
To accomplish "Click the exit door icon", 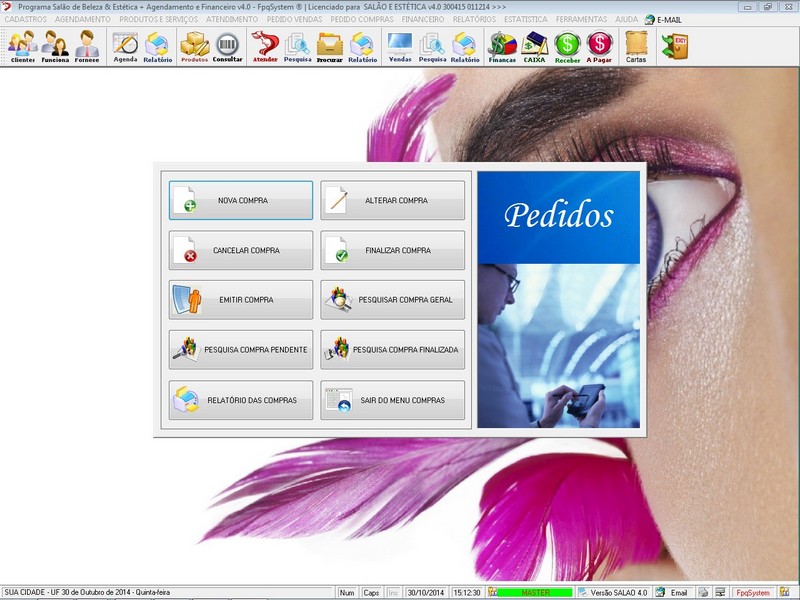I will (675, 46).
